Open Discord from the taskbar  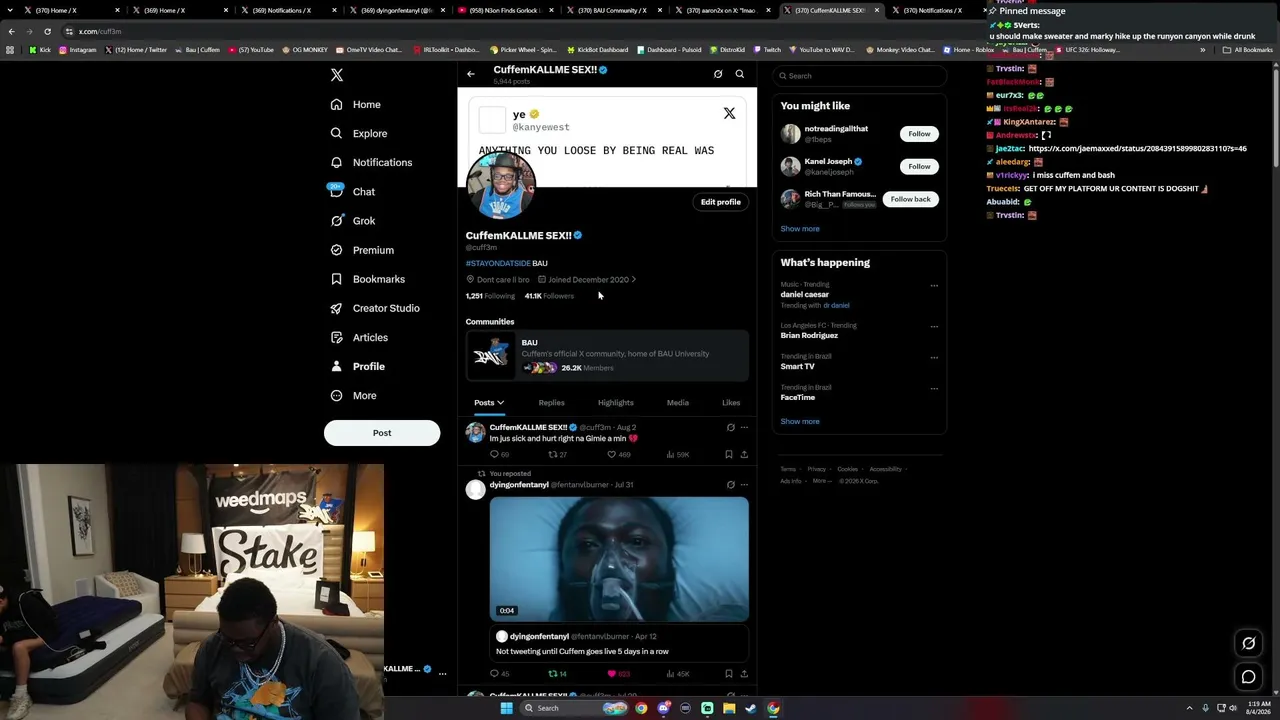tap(663, 708)
